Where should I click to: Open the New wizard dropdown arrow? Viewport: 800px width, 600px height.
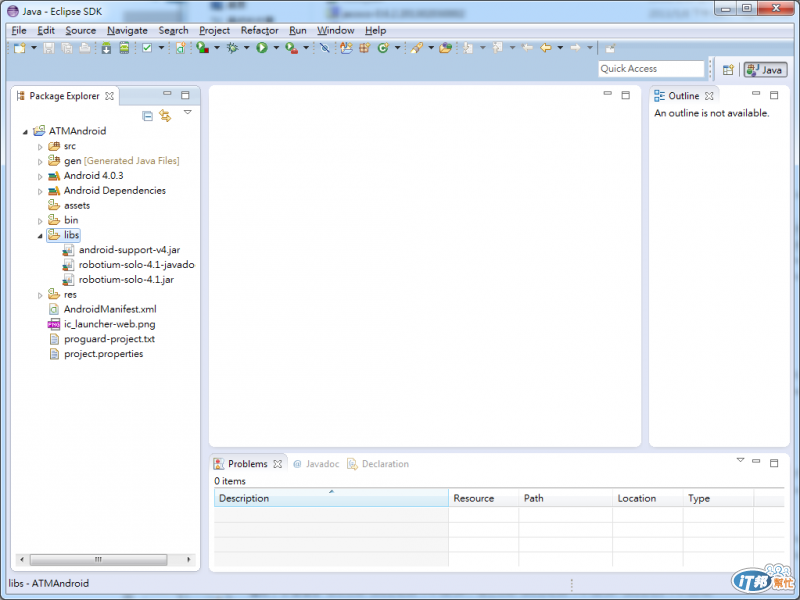[34, 48]
